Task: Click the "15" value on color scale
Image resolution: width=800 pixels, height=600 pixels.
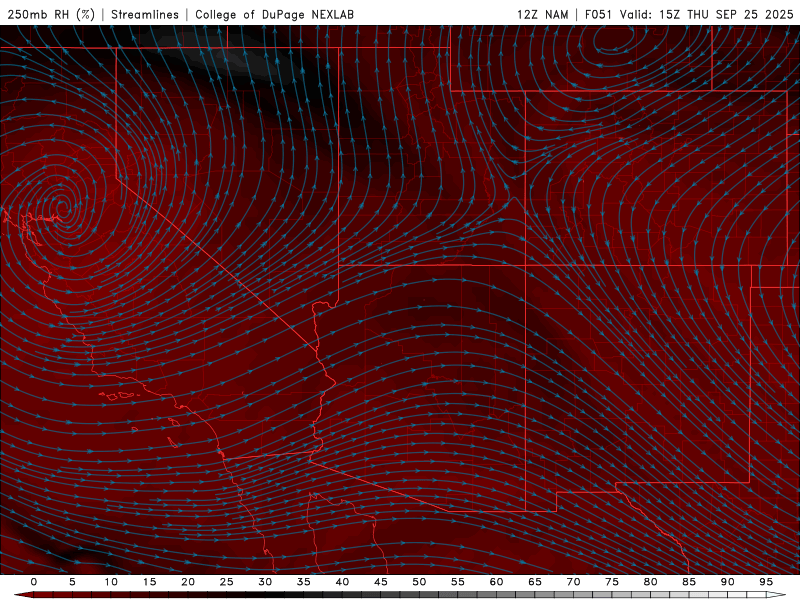Action: coord(149,582)
